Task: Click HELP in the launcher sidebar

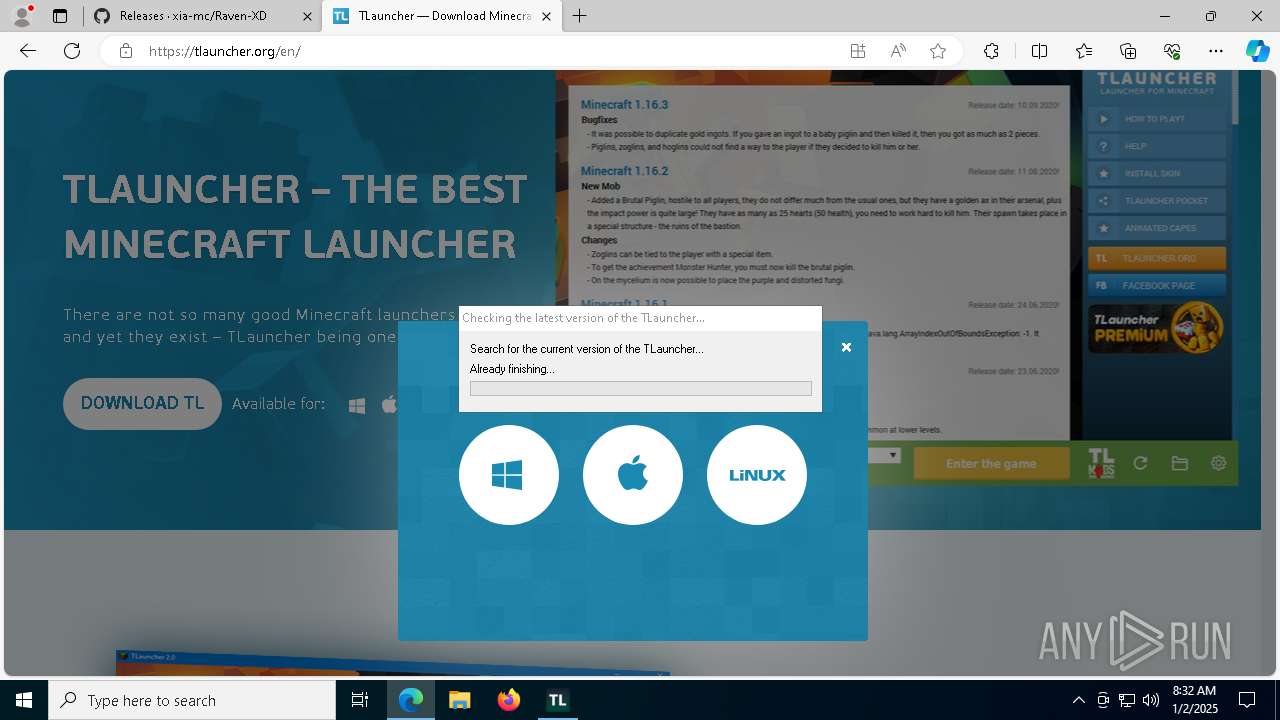Action: [1157, 146]
